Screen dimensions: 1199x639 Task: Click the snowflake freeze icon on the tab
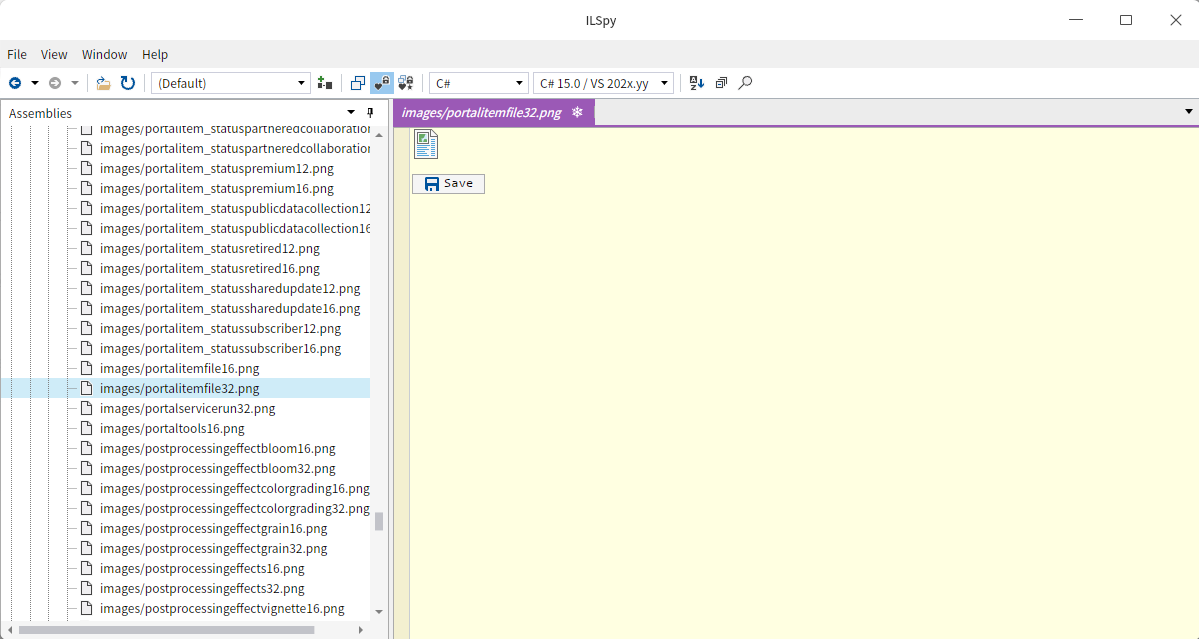[x=578, y=113]
